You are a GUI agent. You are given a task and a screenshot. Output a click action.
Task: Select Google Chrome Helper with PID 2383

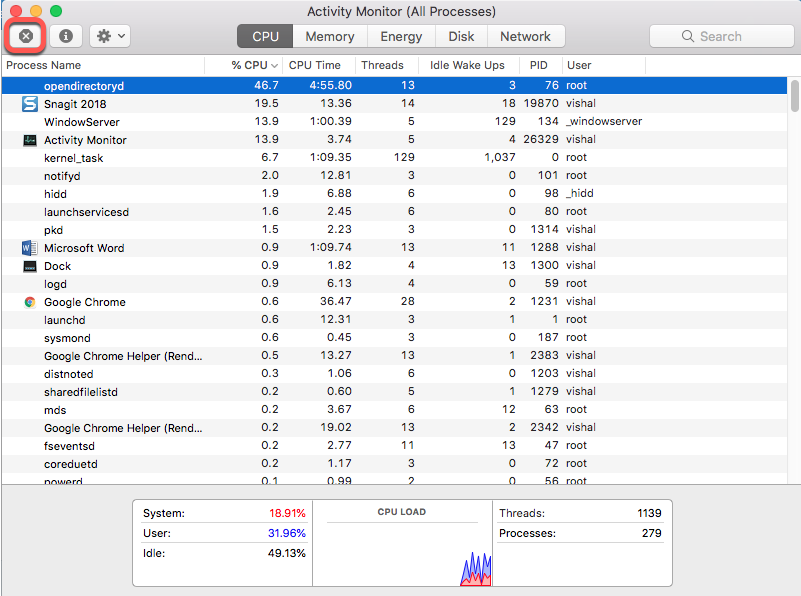(x=123, y=356)
